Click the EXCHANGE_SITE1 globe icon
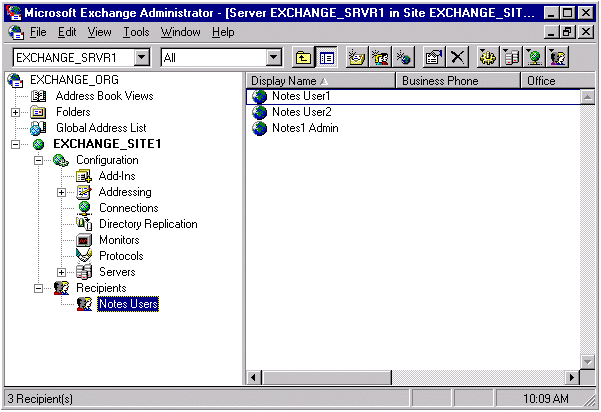The width and height of the screenshot is (601, 412). [38, 144]
